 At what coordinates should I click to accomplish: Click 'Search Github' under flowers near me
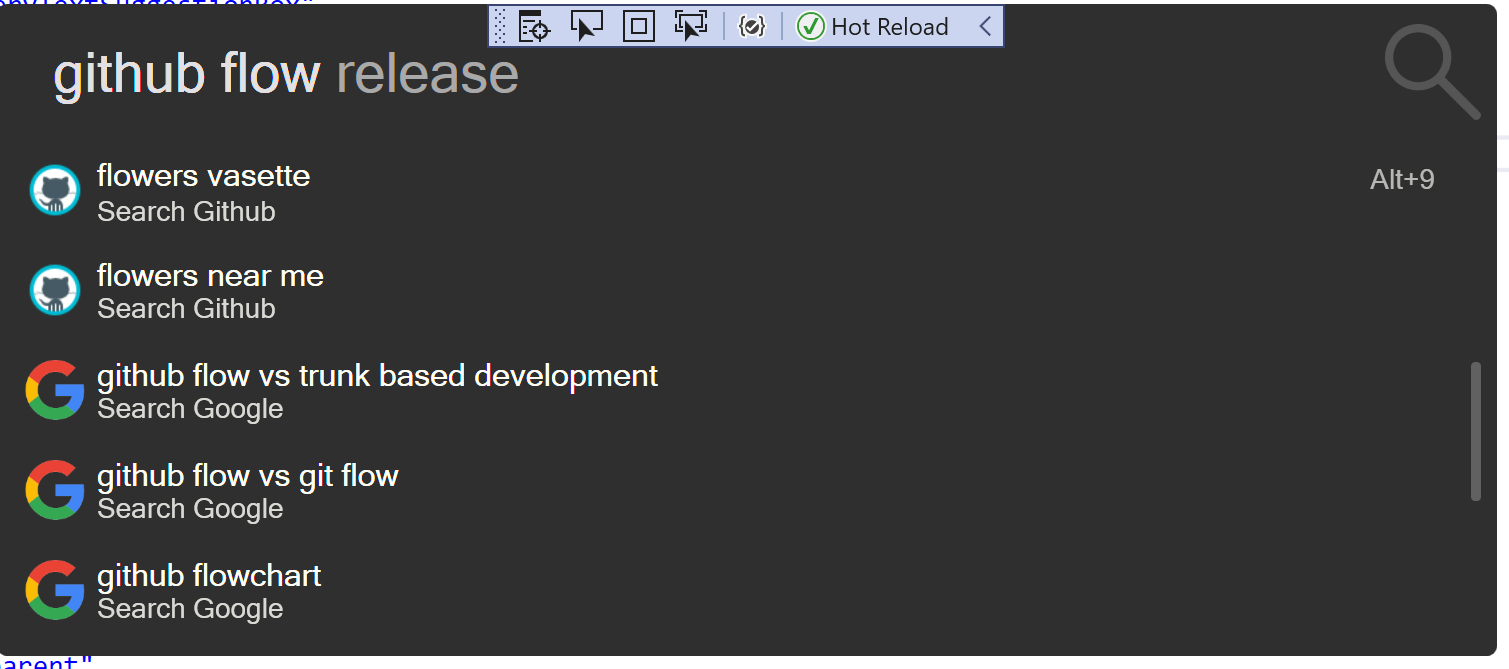186,309
